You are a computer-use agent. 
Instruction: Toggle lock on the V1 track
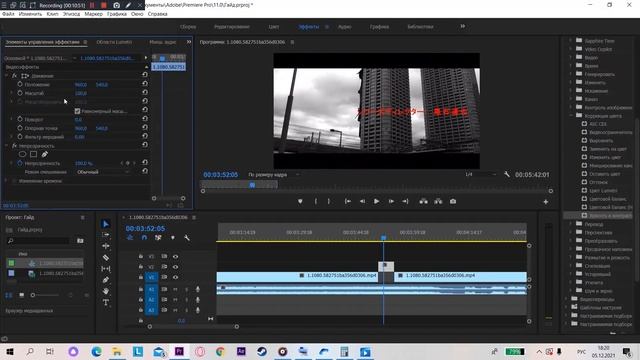tap(141, 277)
